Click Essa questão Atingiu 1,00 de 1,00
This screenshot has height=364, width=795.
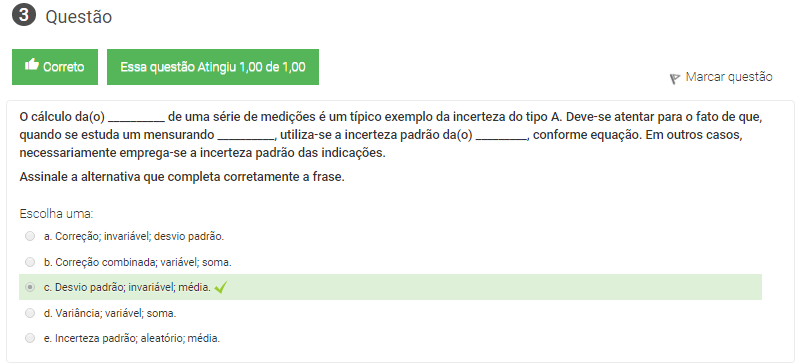coord(213,67)
